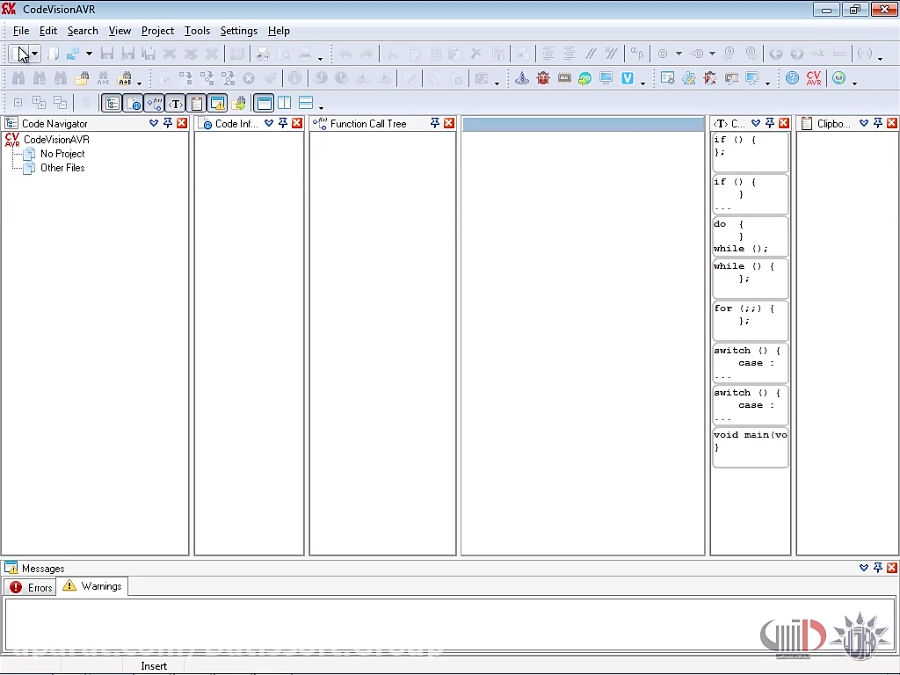Launch the CodeWizardAVR wizard hat icon
This screenshot has height=675, width=900.
pos(522,78)
